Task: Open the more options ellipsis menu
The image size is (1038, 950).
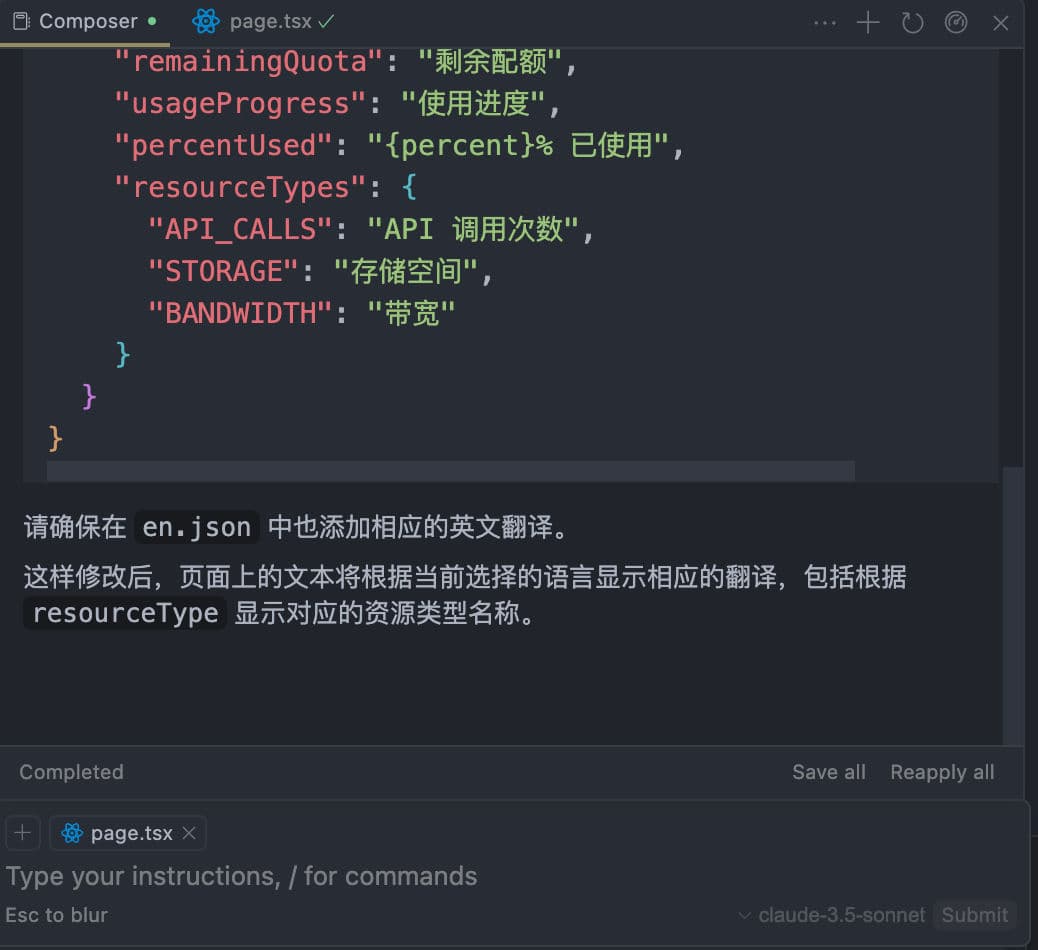Action: [824, 21]
